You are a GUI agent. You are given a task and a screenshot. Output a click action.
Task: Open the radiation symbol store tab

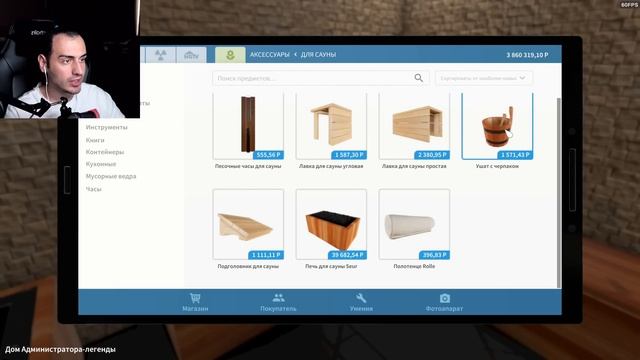(x=161, y=55)
